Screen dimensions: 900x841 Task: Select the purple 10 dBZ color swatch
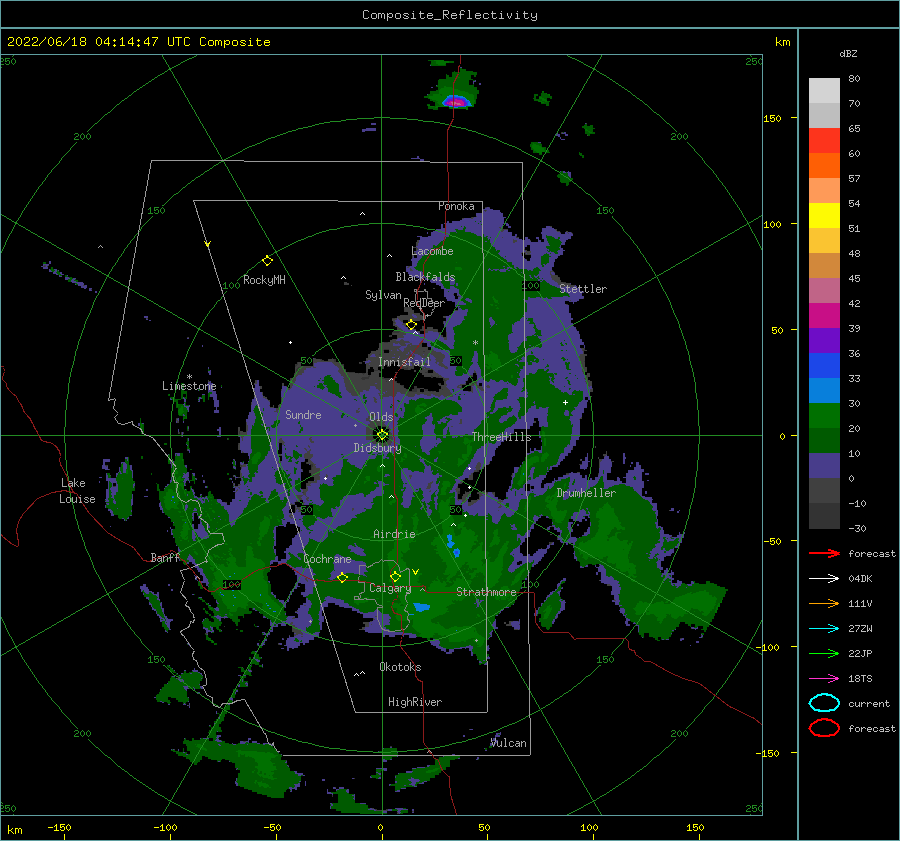(x=824, y=466)
